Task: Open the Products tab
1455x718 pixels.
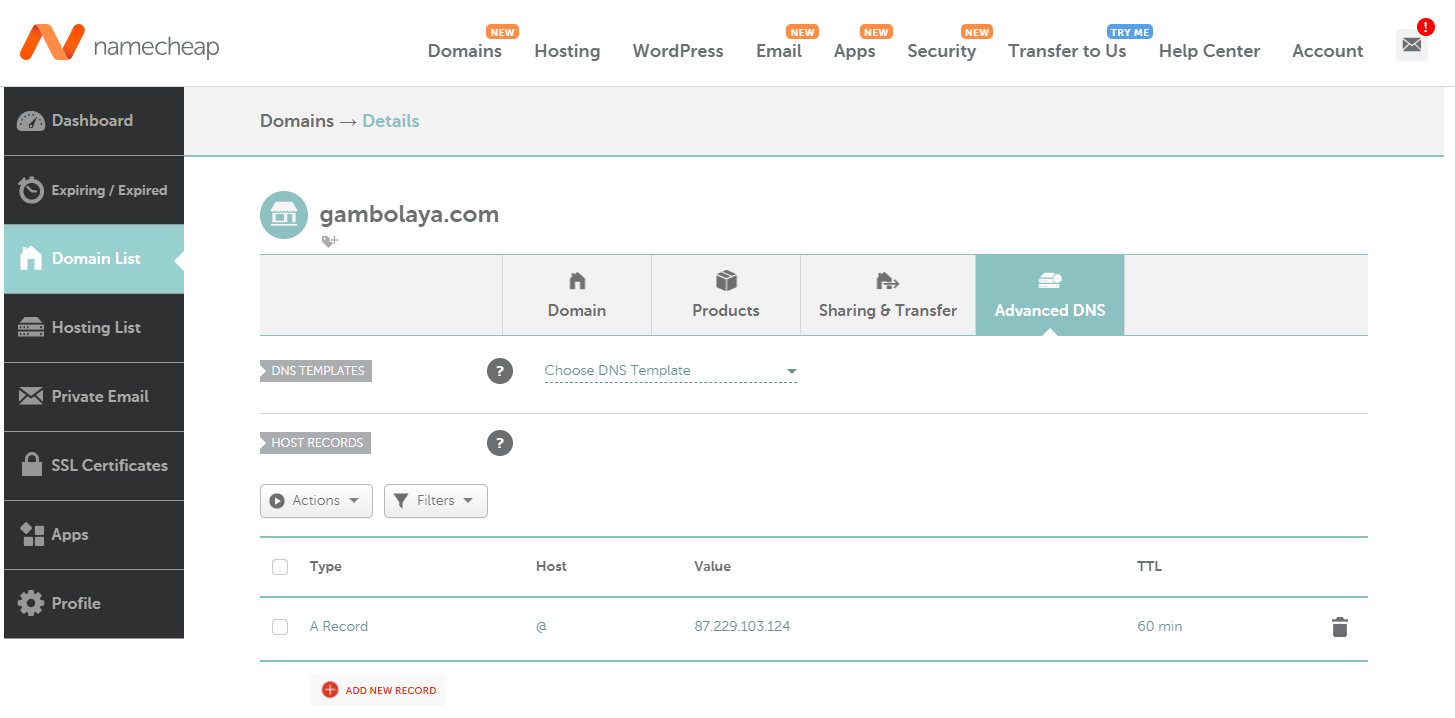Action: tap(725, 295)
